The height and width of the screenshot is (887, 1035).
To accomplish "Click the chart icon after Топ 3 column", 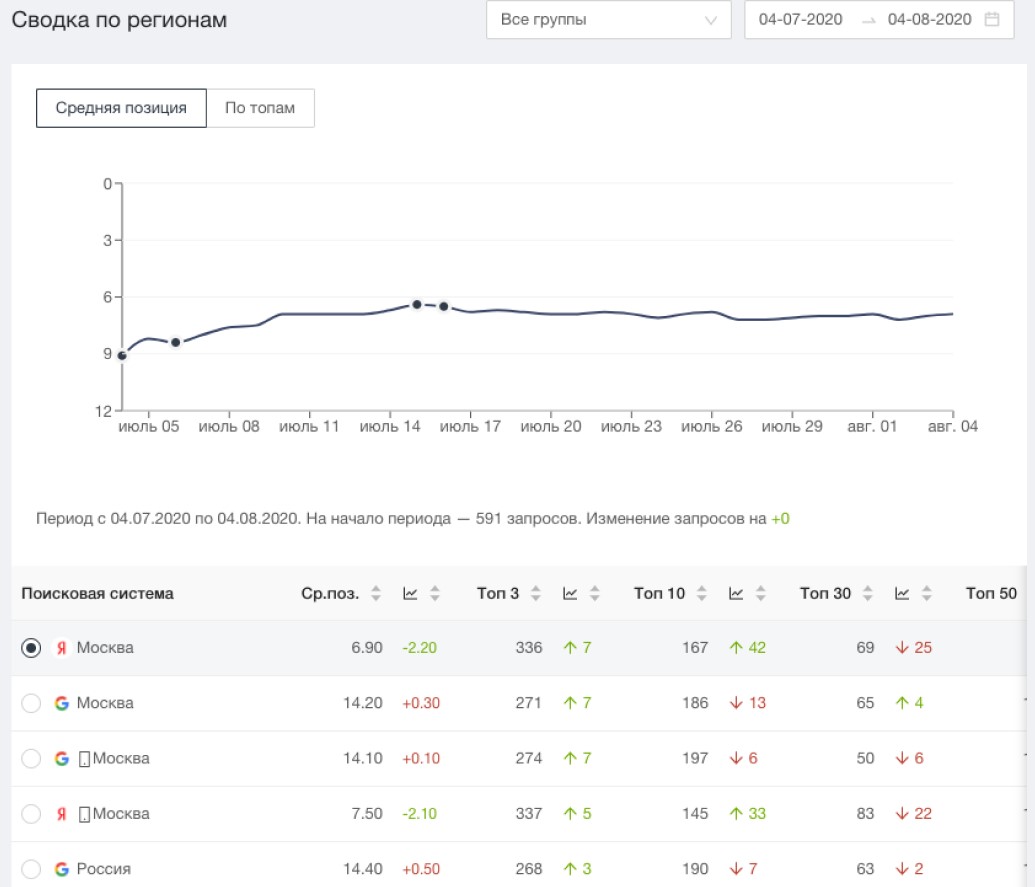I will 570,593.
